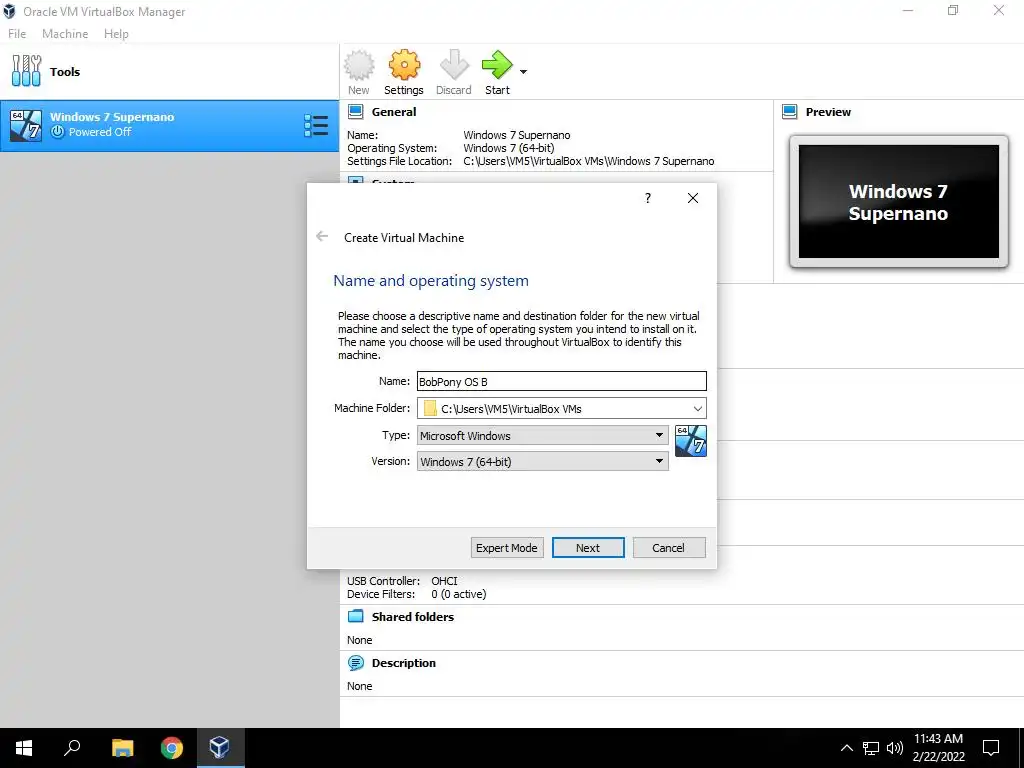Open the Version dropdown Windows 7 (64-bit)
Image resolution: width=1024 pixels, height=768 pixels.
(543, 462)
